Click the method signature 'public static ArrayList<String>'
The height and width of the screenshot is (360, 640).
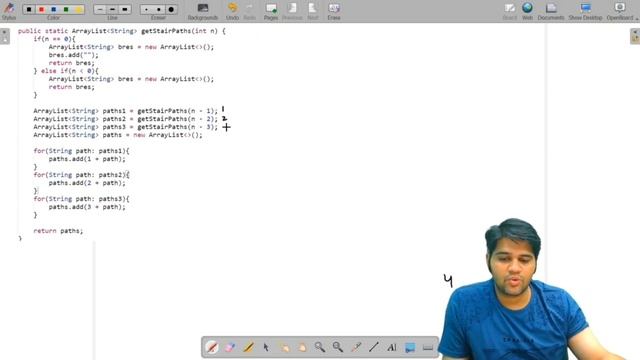78,31
